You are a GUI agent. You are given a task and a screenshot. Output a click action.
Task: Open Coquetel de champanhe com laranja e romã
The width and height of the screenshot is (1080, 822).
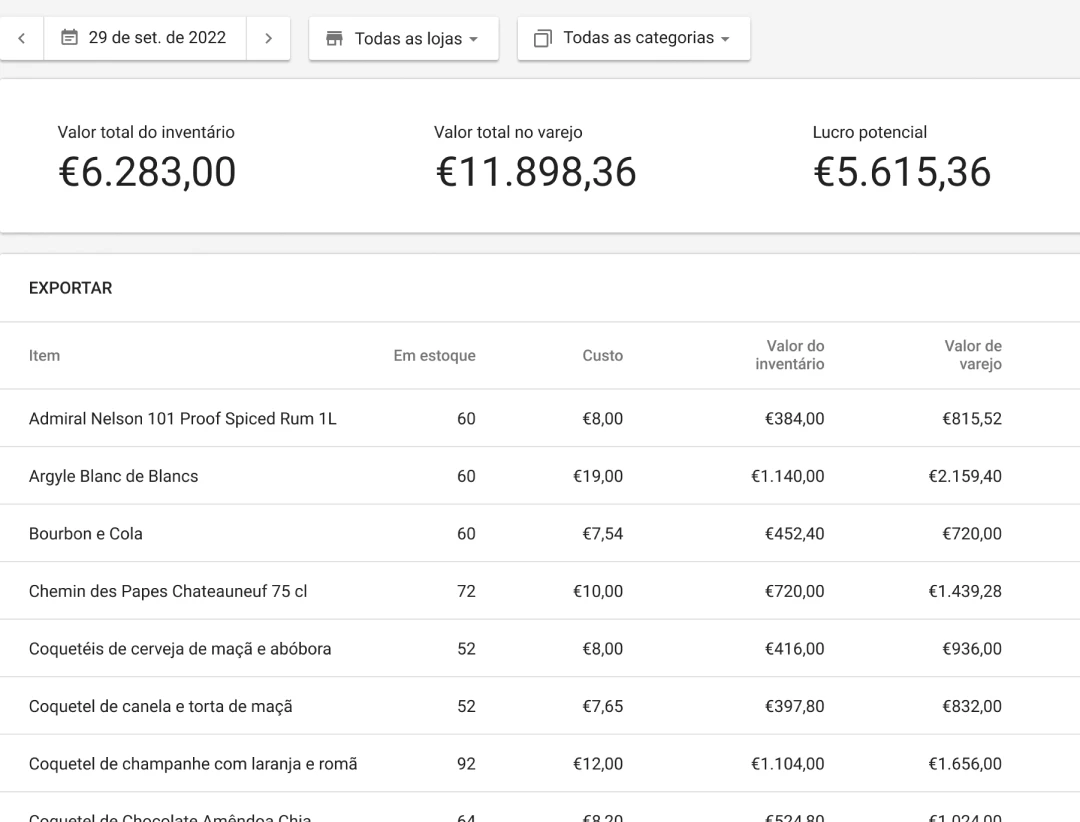tap(192, 764)
